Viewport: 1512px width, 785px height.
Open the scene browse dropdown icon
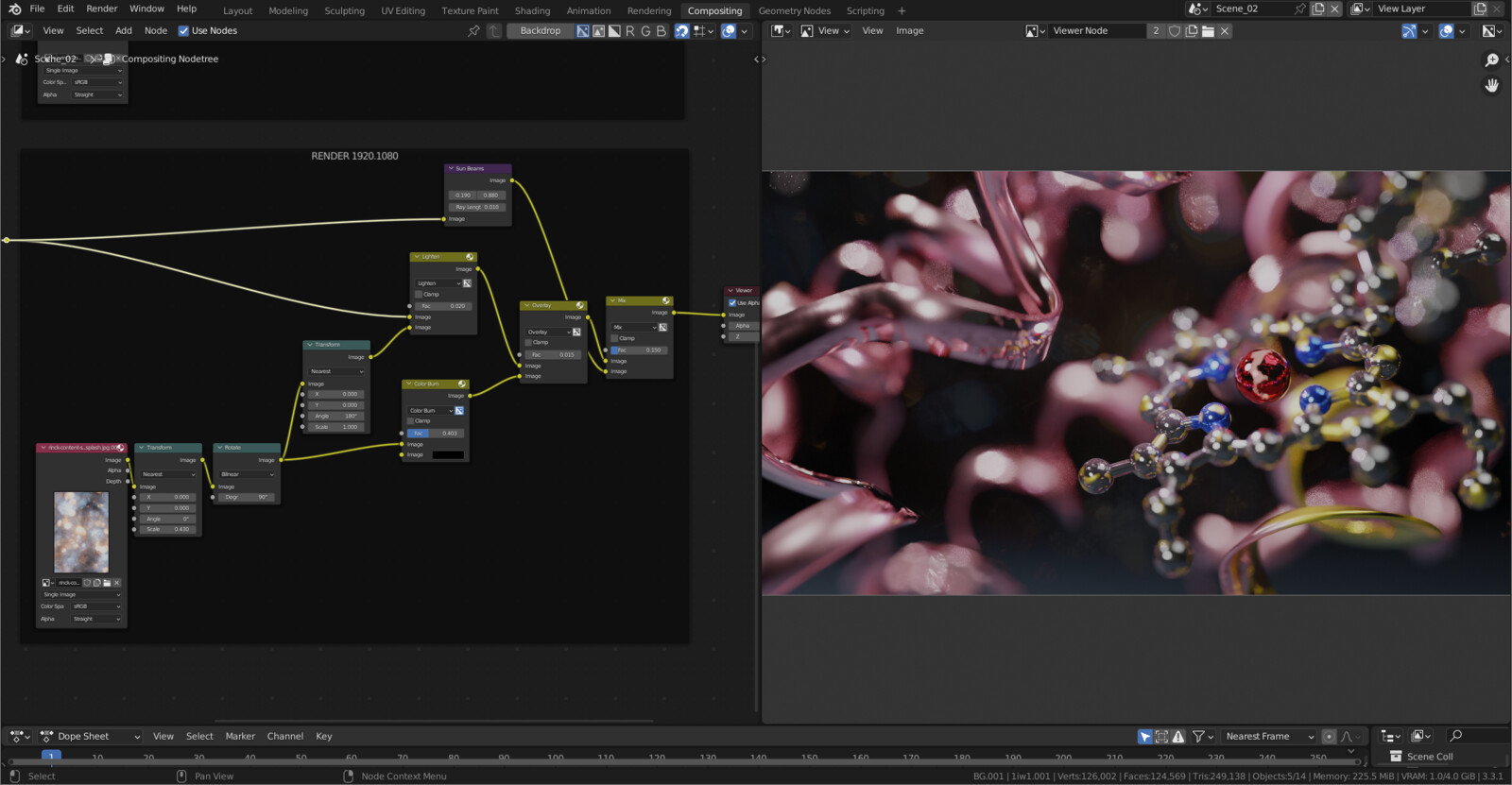[1198, 9]
